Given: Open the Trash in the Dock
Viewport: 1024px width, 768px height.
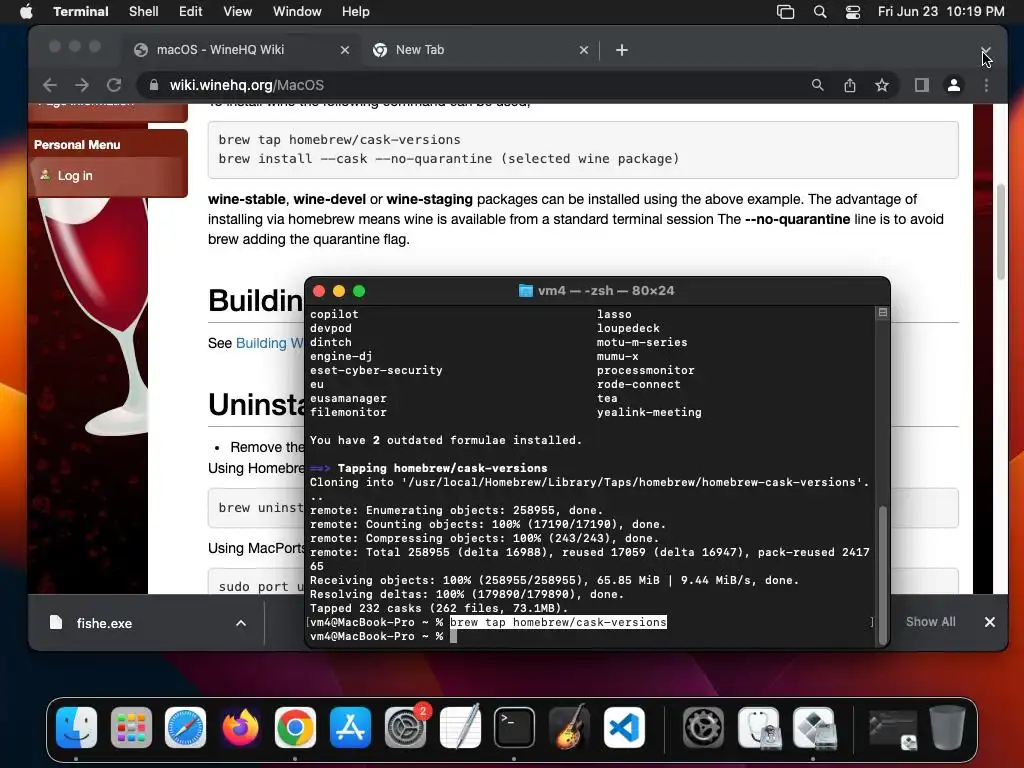Looking at the screenshot, I should point(948,728).
